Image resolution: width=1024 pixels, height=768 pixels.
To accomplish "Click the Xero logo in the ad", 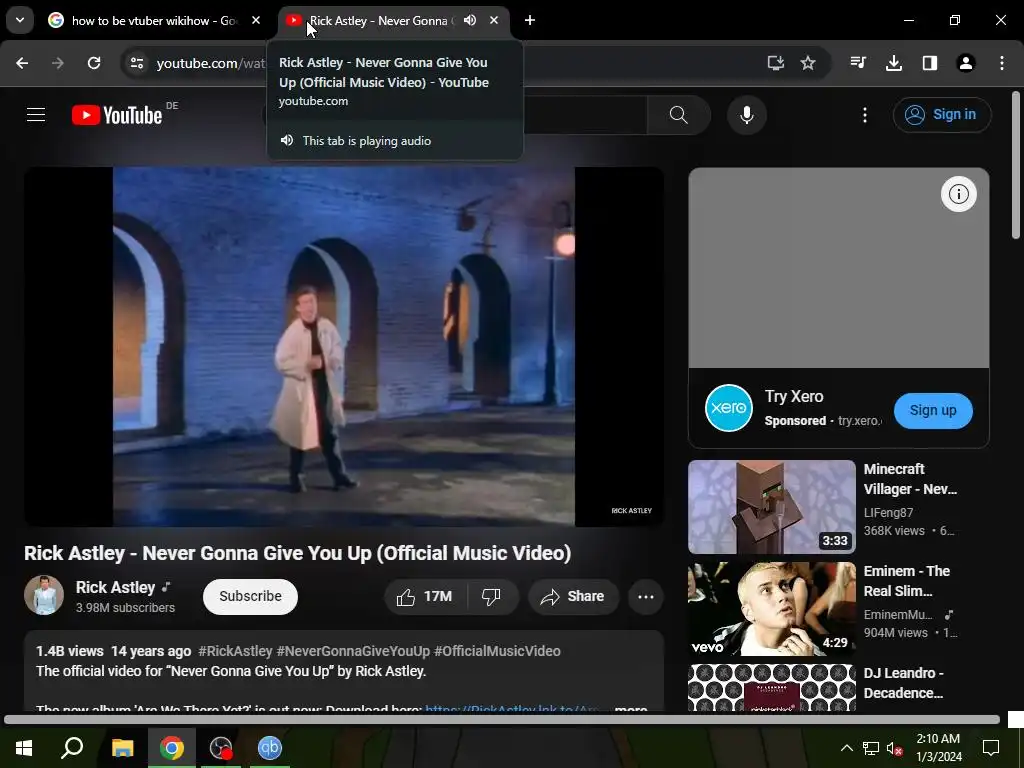I will (729, 408).
